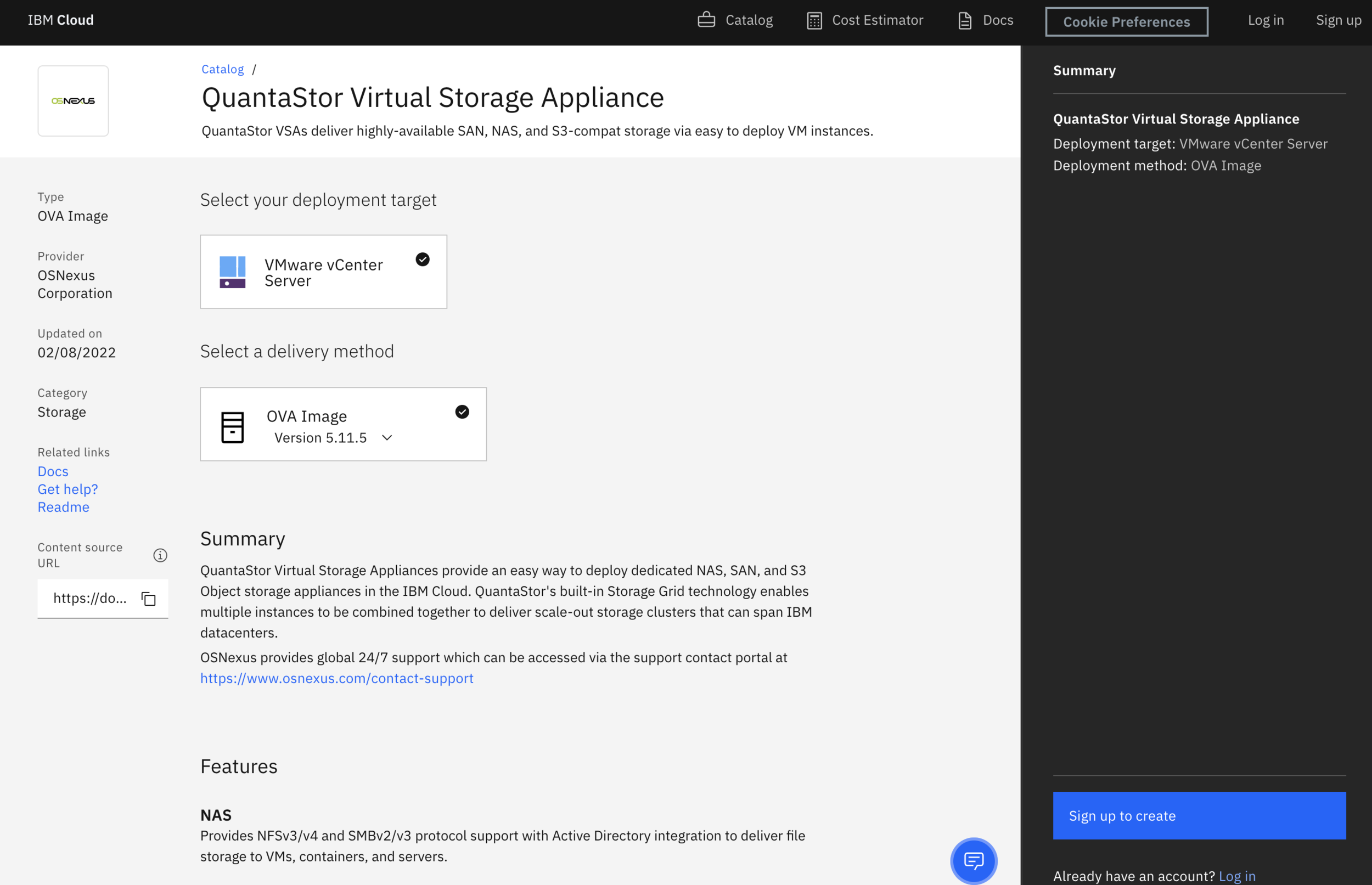Viewport: 1372px width, 885px height.
Task: Click the Catalog breadcrumb link
Action: tap(222, 69)
